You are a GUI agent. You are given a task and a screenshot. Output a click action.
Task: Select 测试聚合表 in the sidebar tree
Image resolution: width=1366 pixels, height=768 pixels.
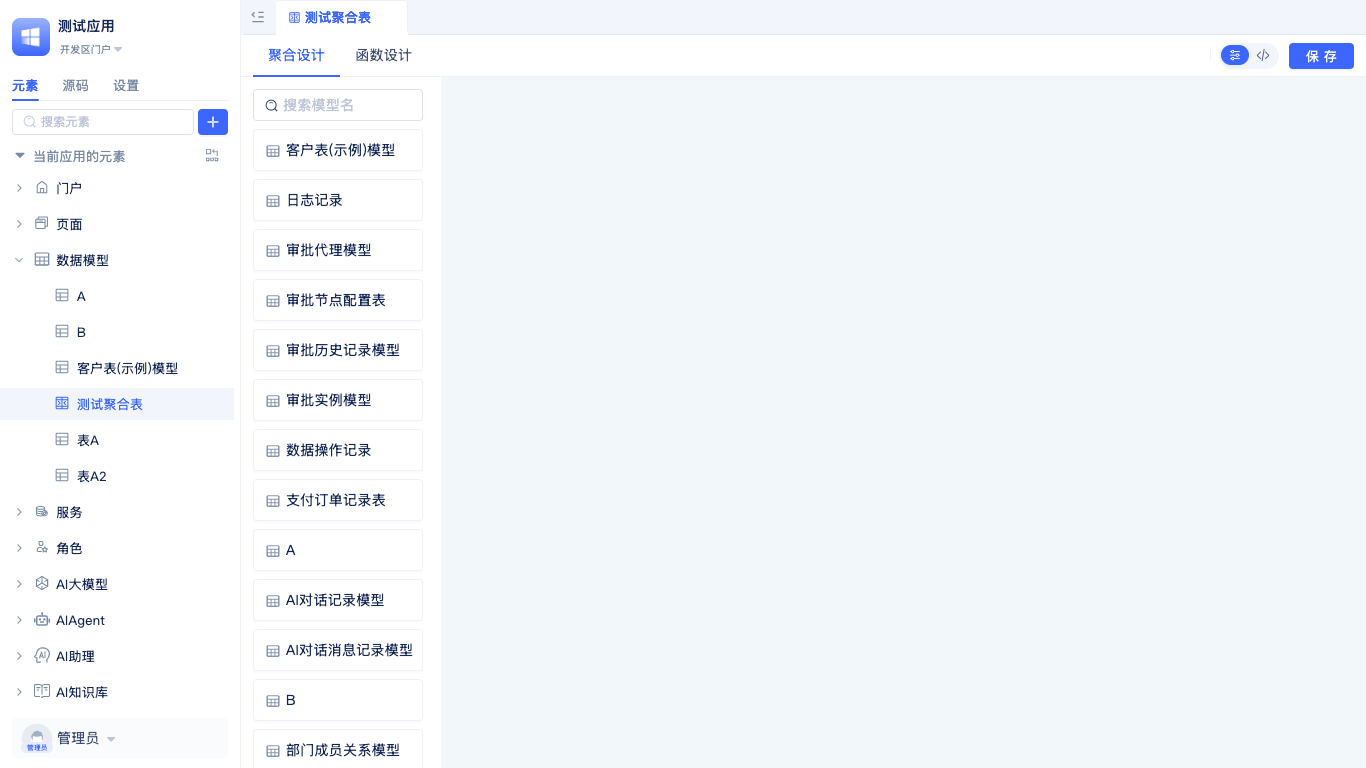pyautogui.click(x=117, y=404)
